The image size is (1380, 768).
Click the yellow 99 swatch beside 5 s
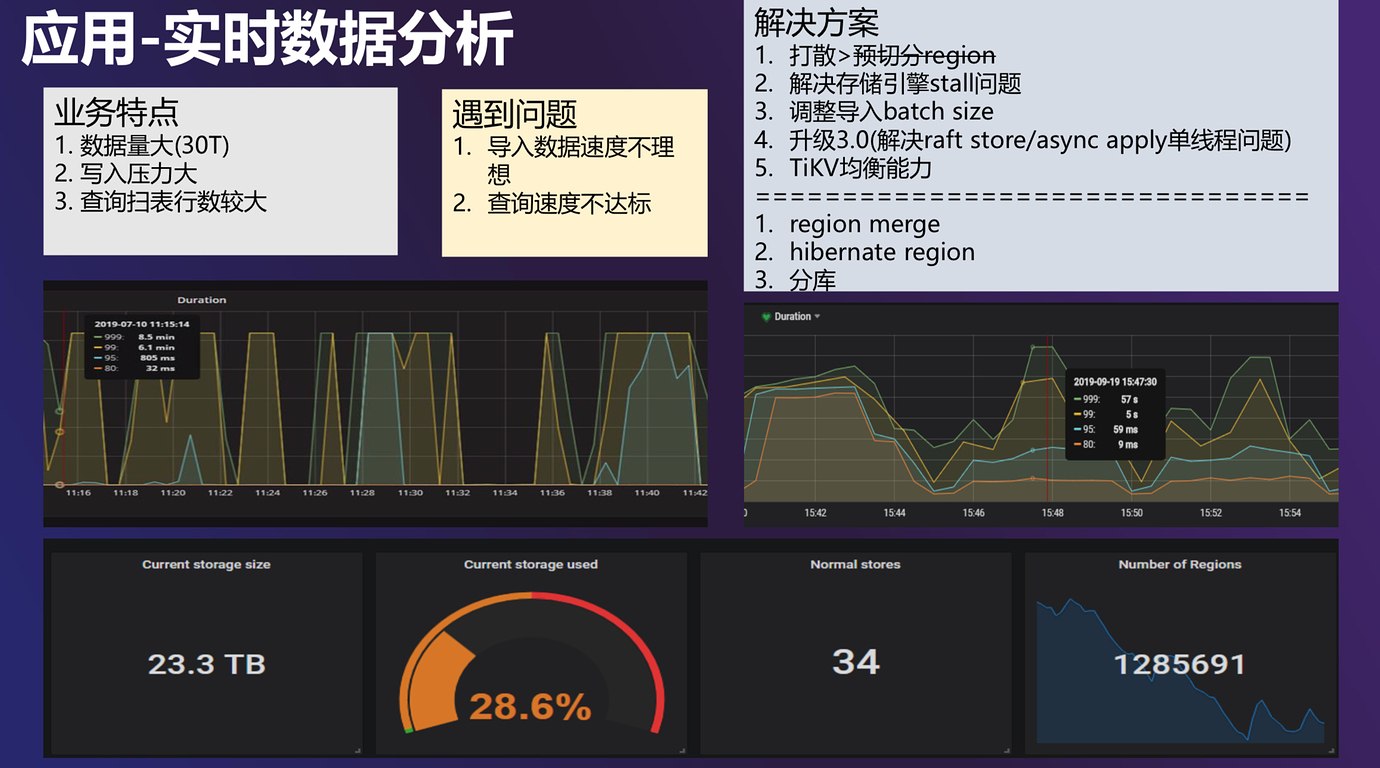[x=1078, y=415]
